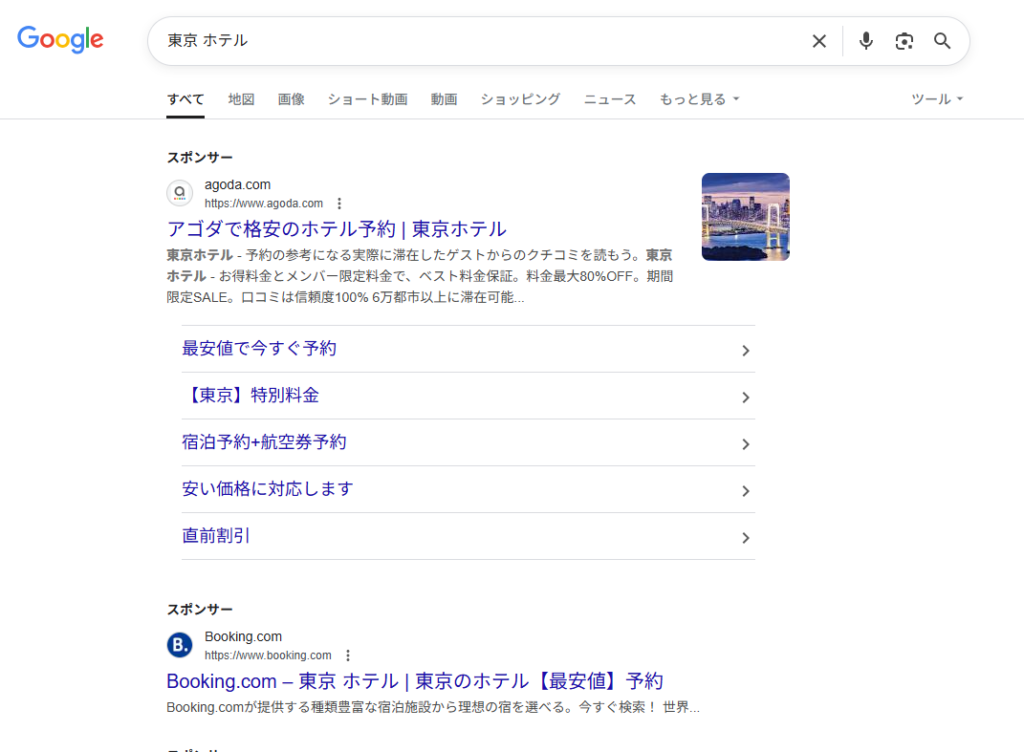Click the agoda.com favicon

point(180,193)
